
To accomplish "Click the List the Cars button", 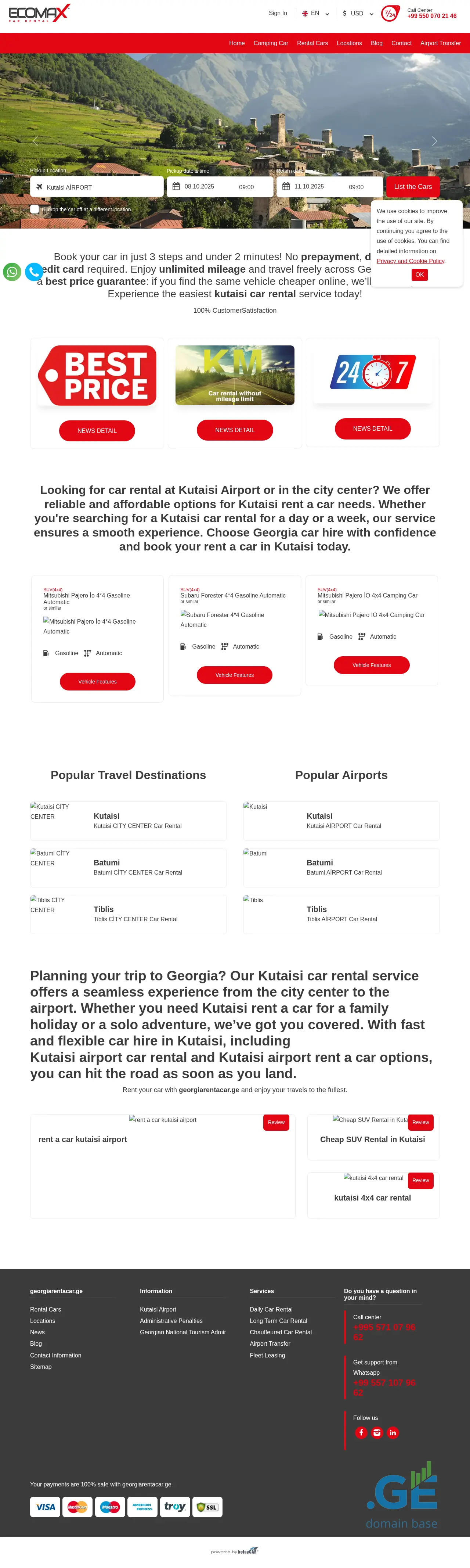I will (x=413, y=186).
